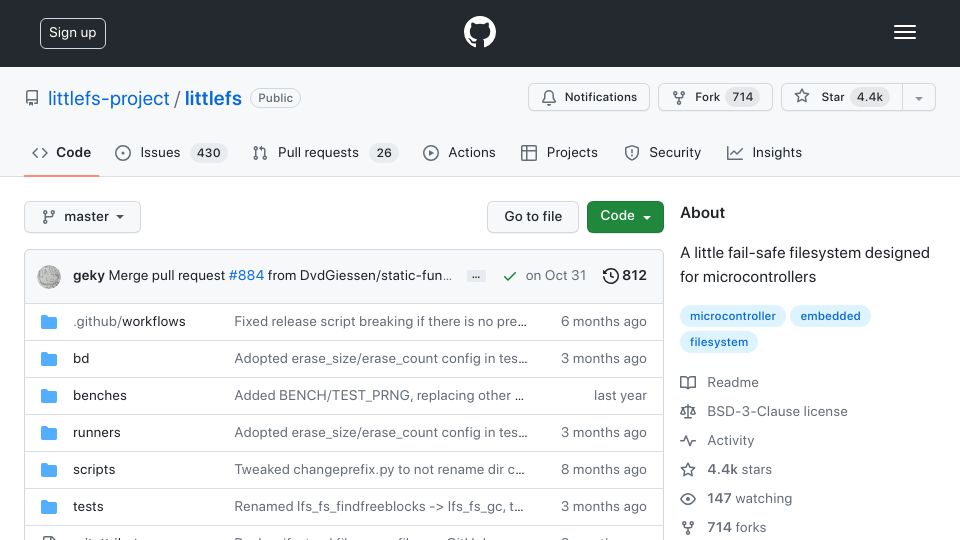Click the 'on Oct 31' commit date
The height and width of the screenshot is (540, 960).
(x=555, y=276)
